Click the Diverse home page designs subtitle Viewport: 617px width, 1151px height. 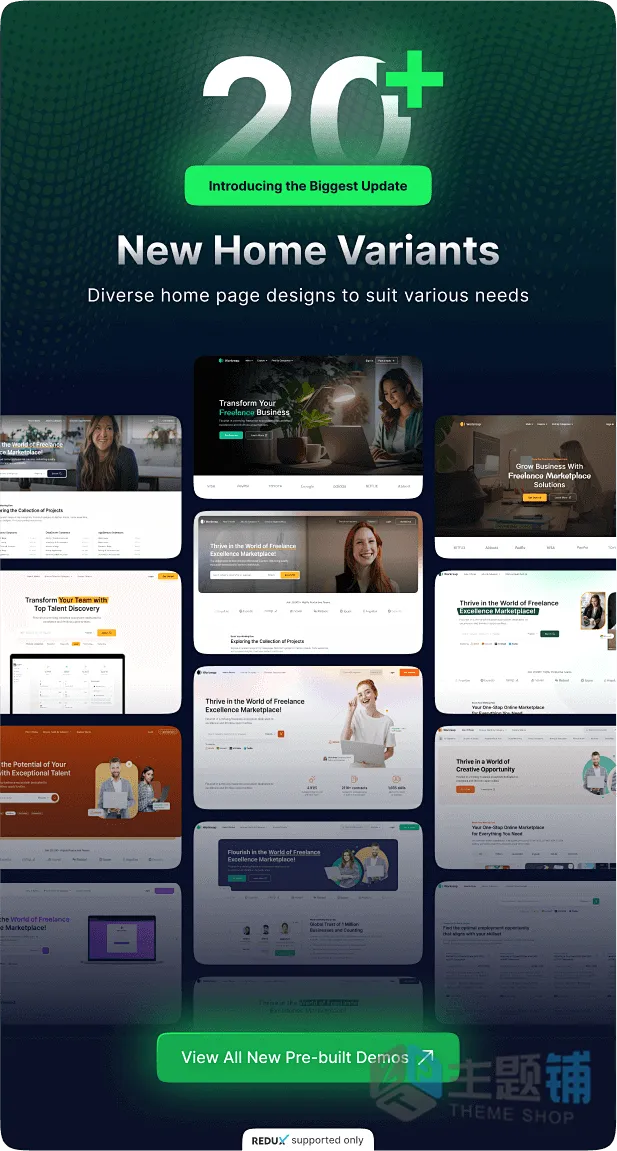pyautogui.click(x=308, y=295)
